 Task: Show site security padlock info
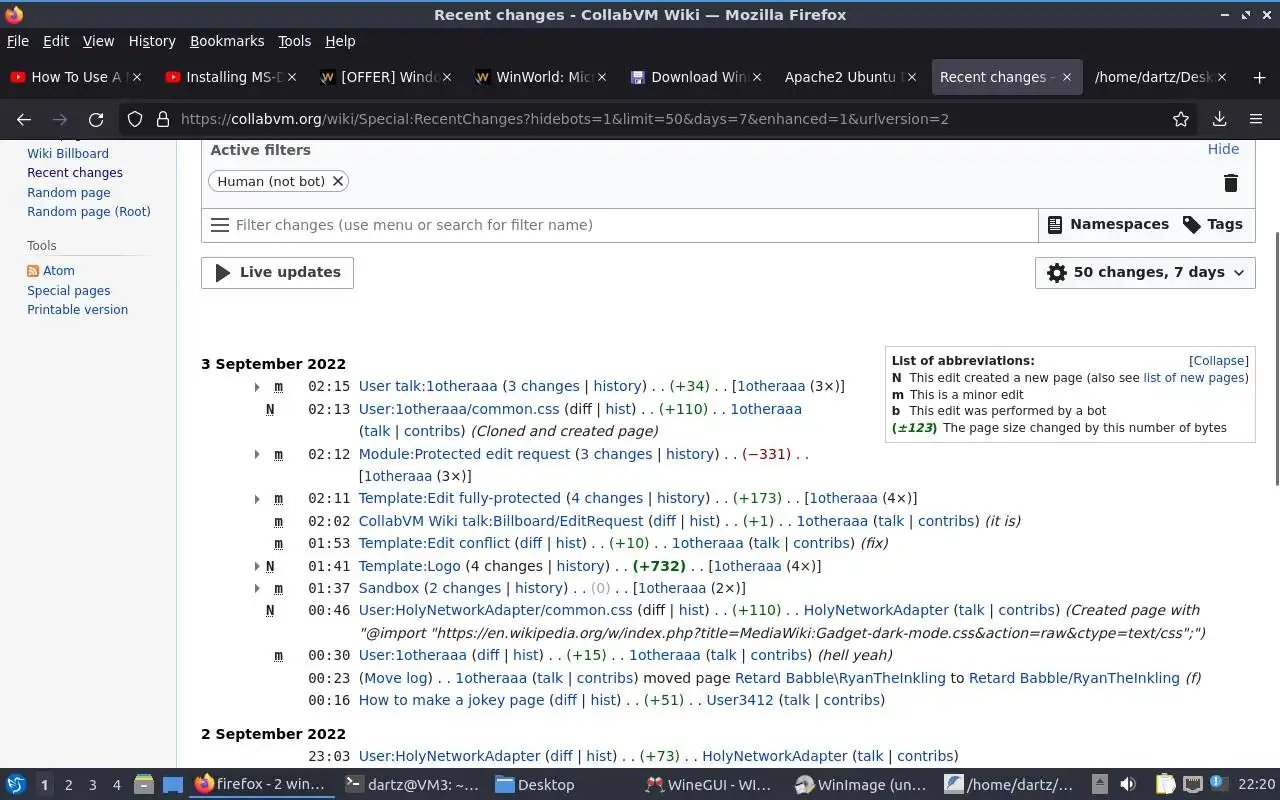[163, 119]
